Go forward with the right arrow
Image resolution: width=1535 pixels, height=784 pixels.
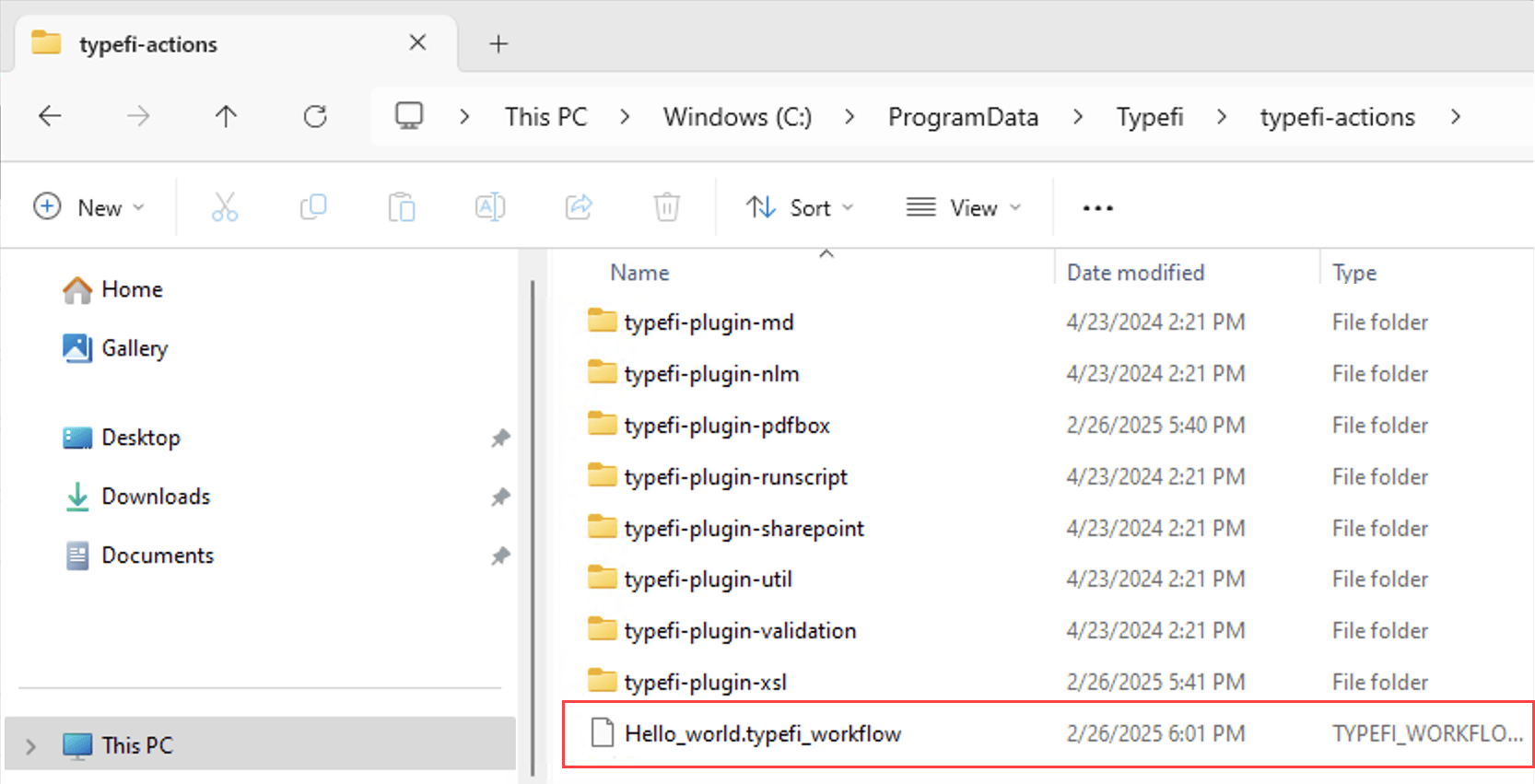coord(138,116)
